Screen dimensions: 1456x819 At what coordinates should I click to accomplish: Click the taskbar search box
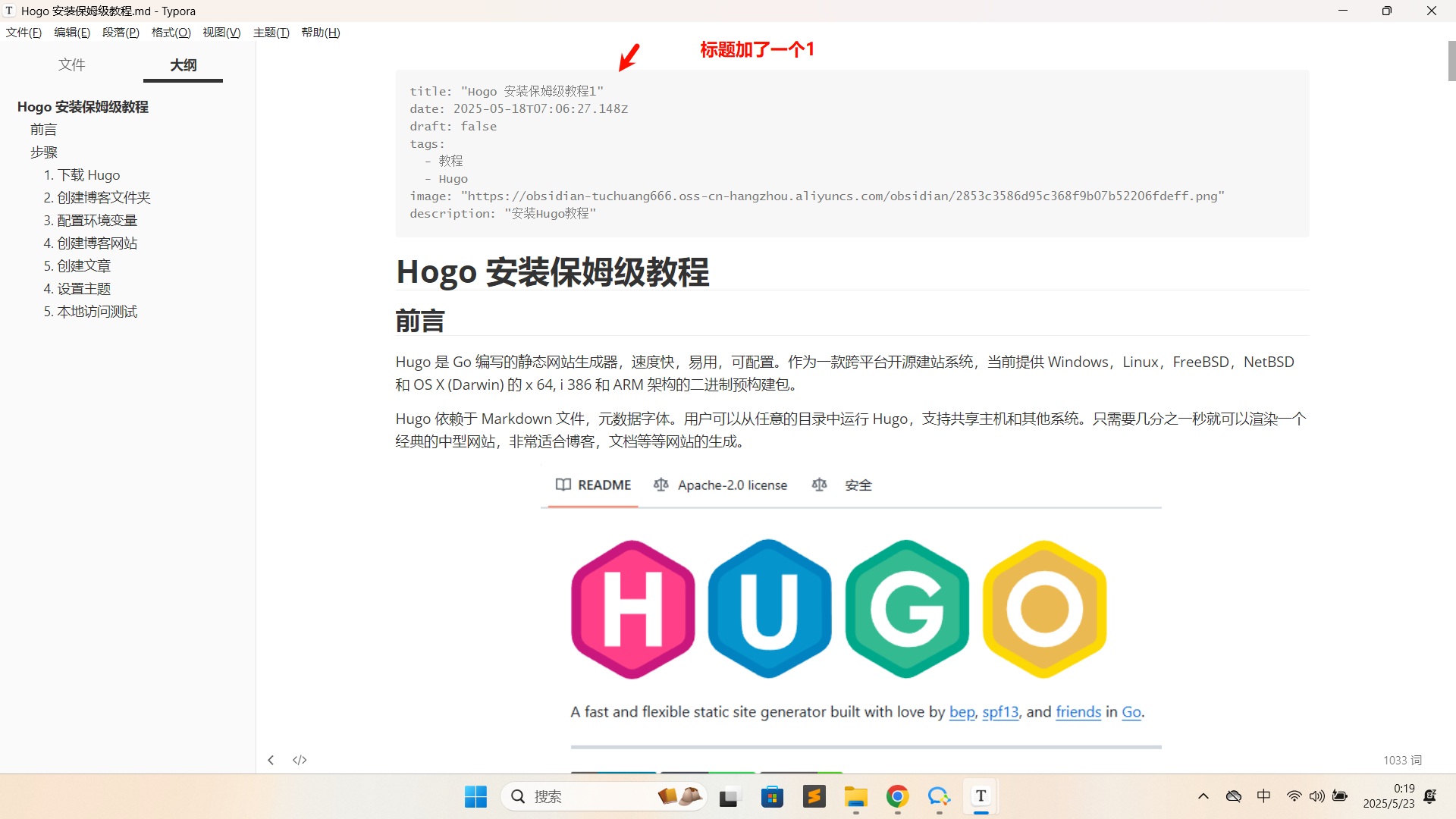(576, 796)
